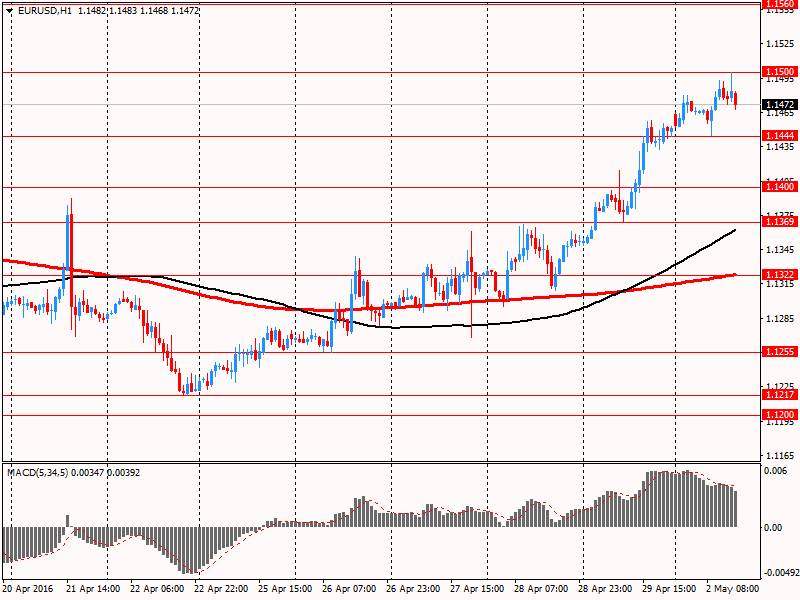Click the 26 Apr 07:00 time label
Viewport: 800px width, 600px height.
click(349, 589)
